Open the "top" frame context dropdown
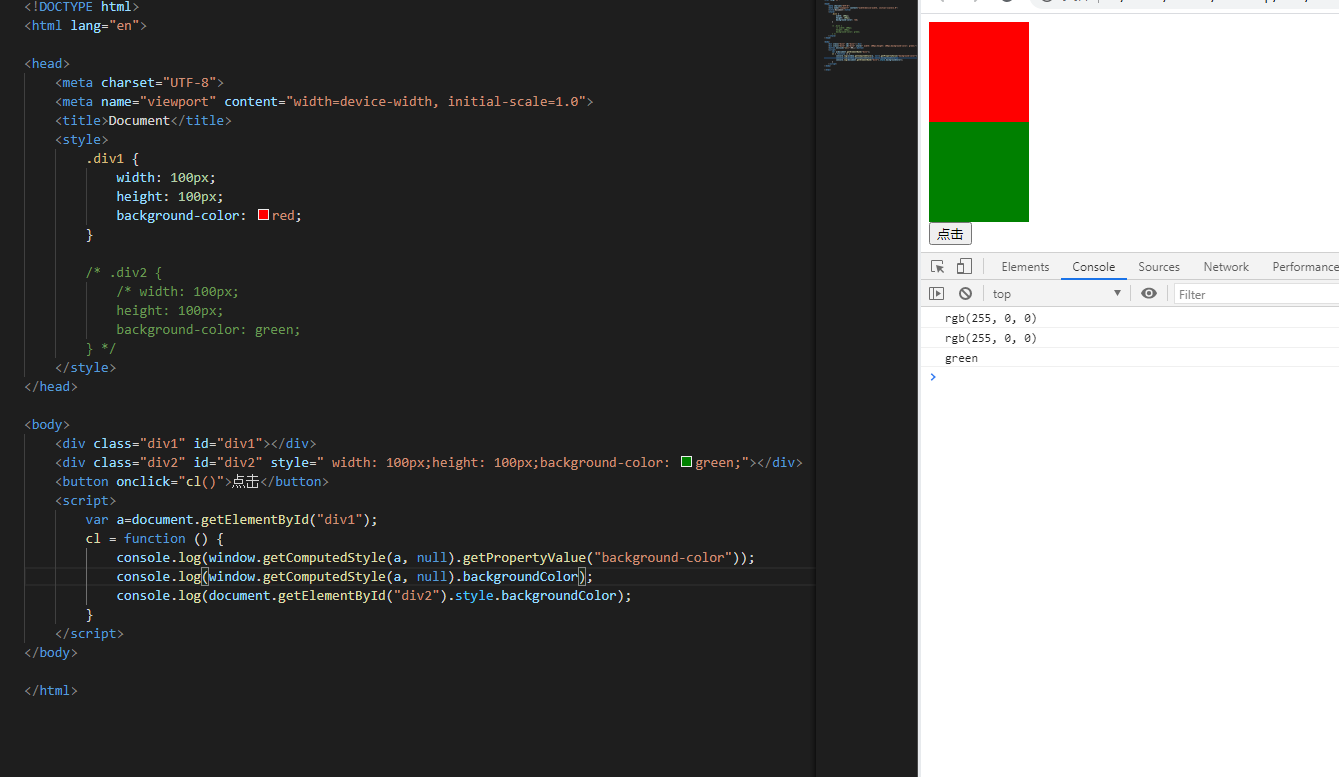Image resolution: width=1339 pixels, height=777 pixels. point(1055,293)
